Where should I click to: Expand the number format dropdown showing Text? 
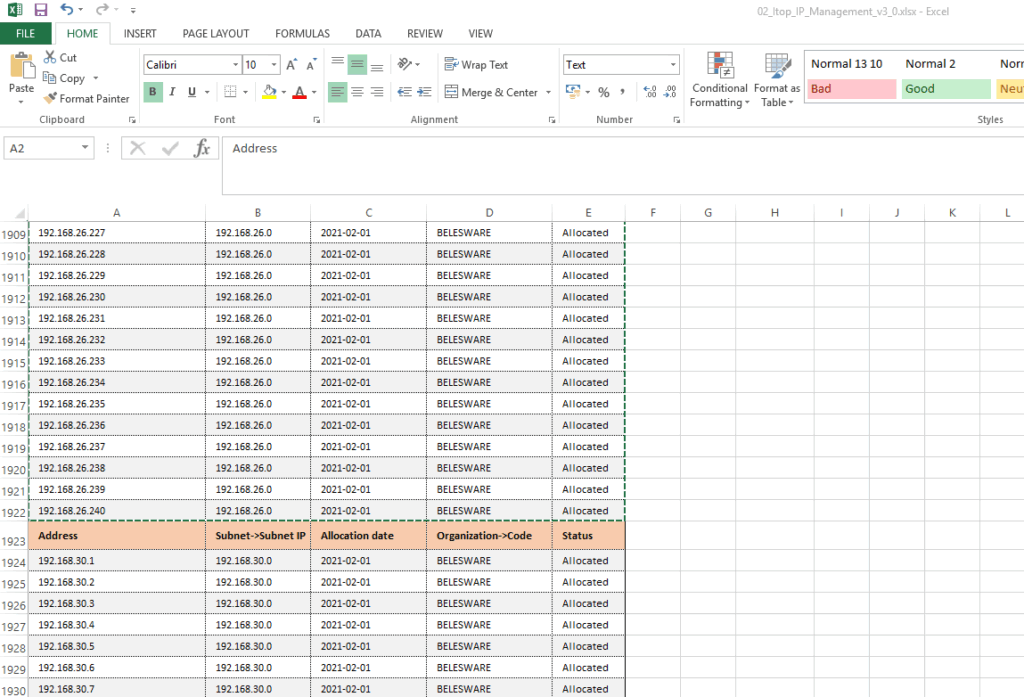click(673, 65)
